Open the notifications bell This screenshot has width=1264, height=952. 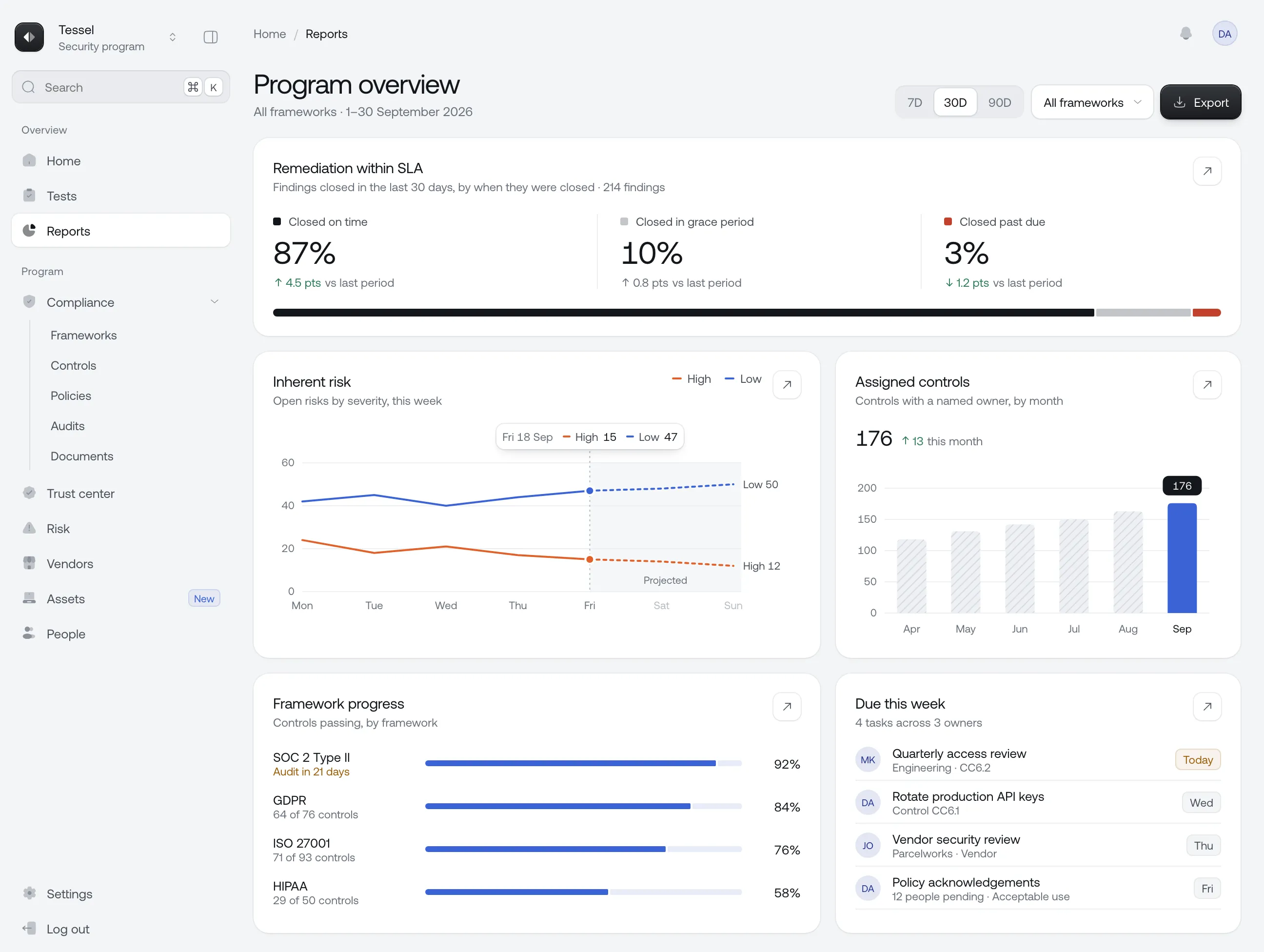[1185, 34]
